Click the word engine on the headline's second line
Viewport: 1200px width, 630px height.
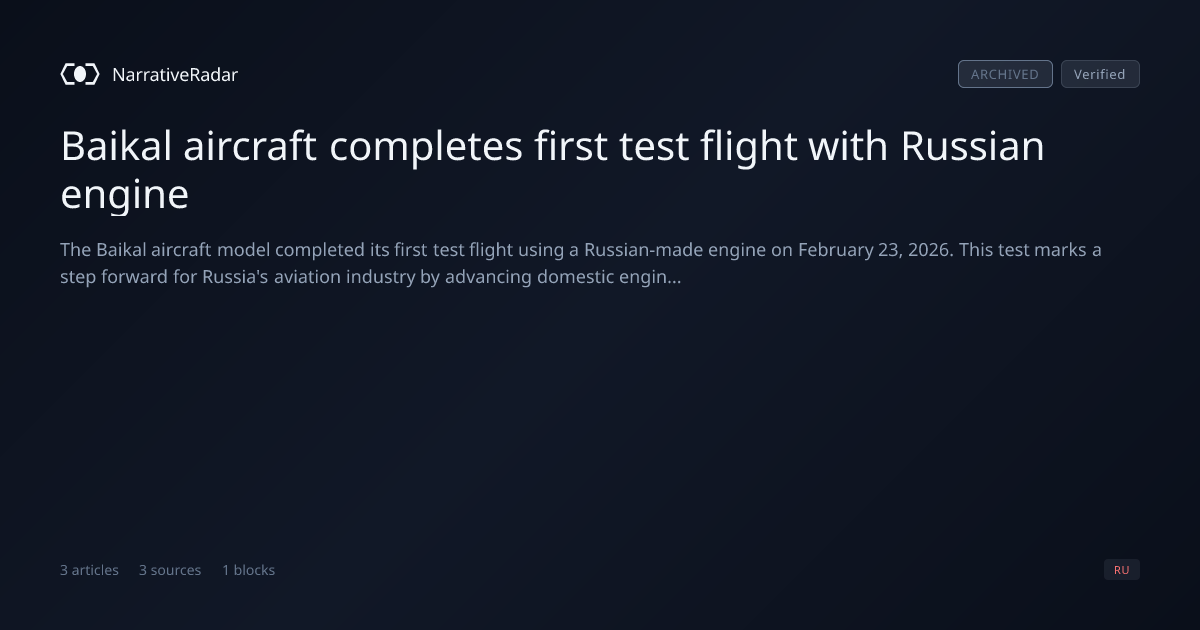[x=124, y=195]
